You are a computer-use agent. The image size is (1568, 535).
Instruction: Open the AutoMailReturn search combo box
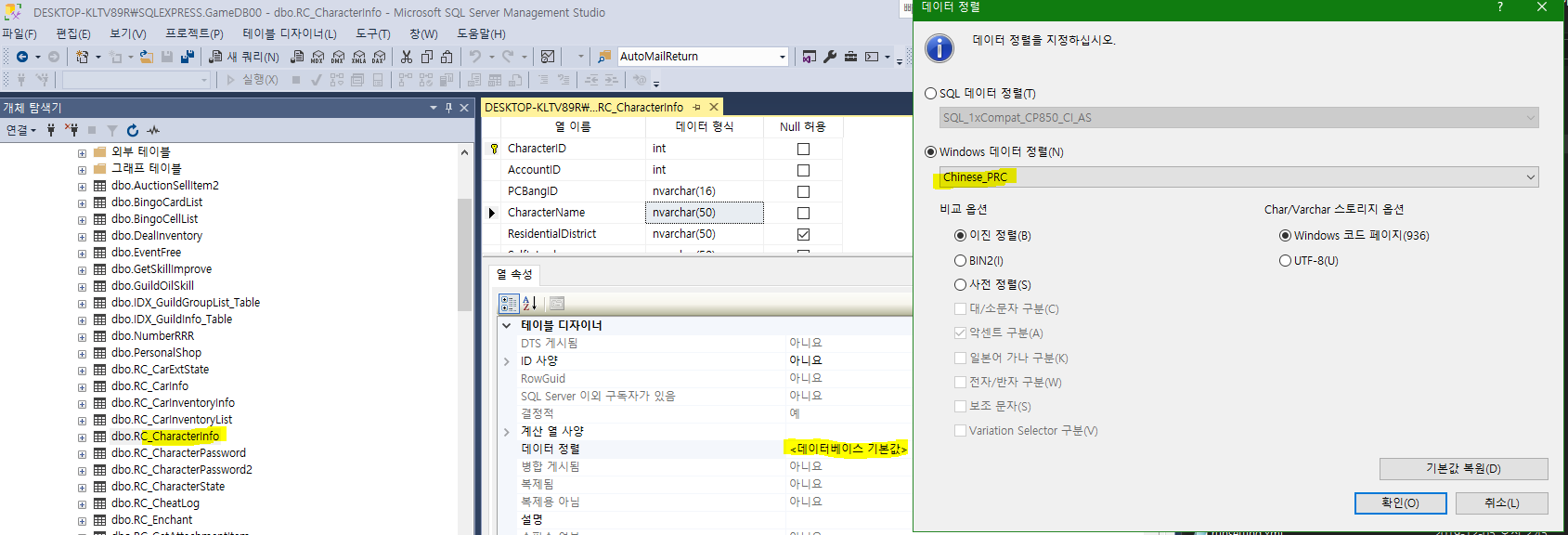coord(703,57)
